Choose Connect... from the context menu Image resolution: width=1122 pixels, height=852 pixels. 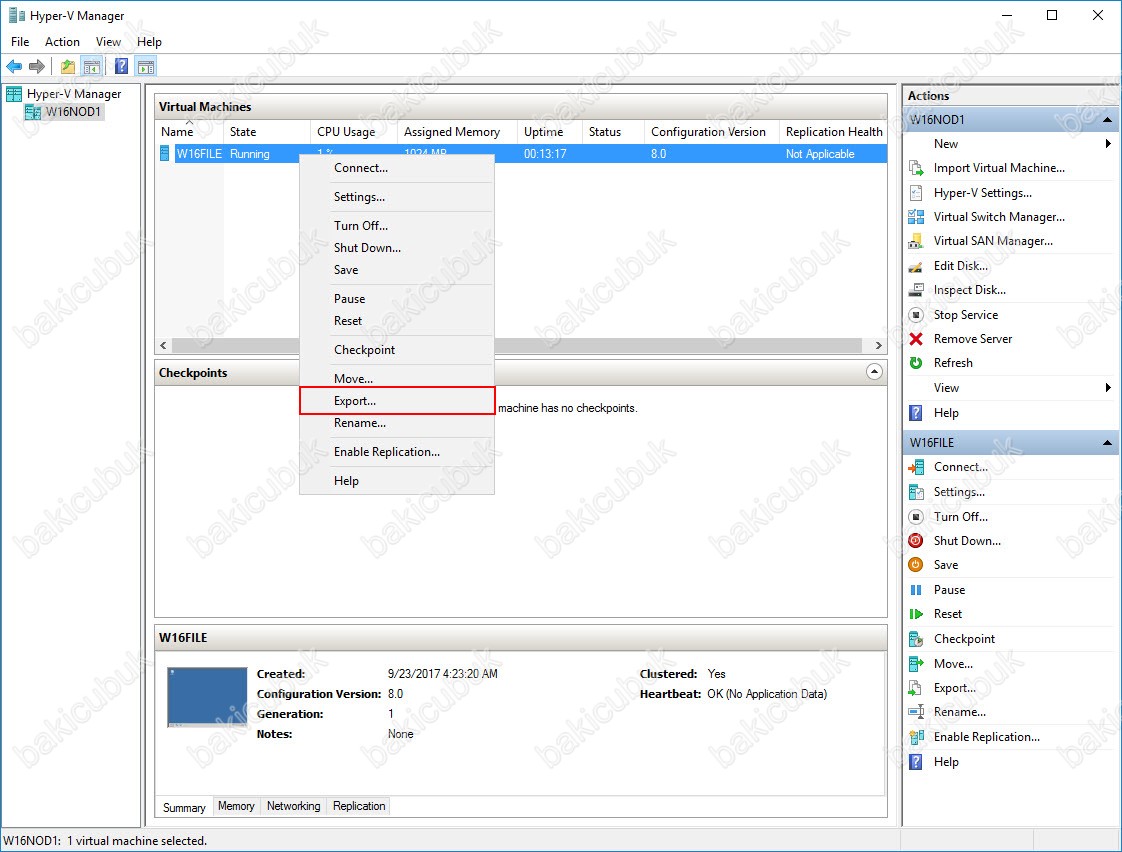(397, 168)
